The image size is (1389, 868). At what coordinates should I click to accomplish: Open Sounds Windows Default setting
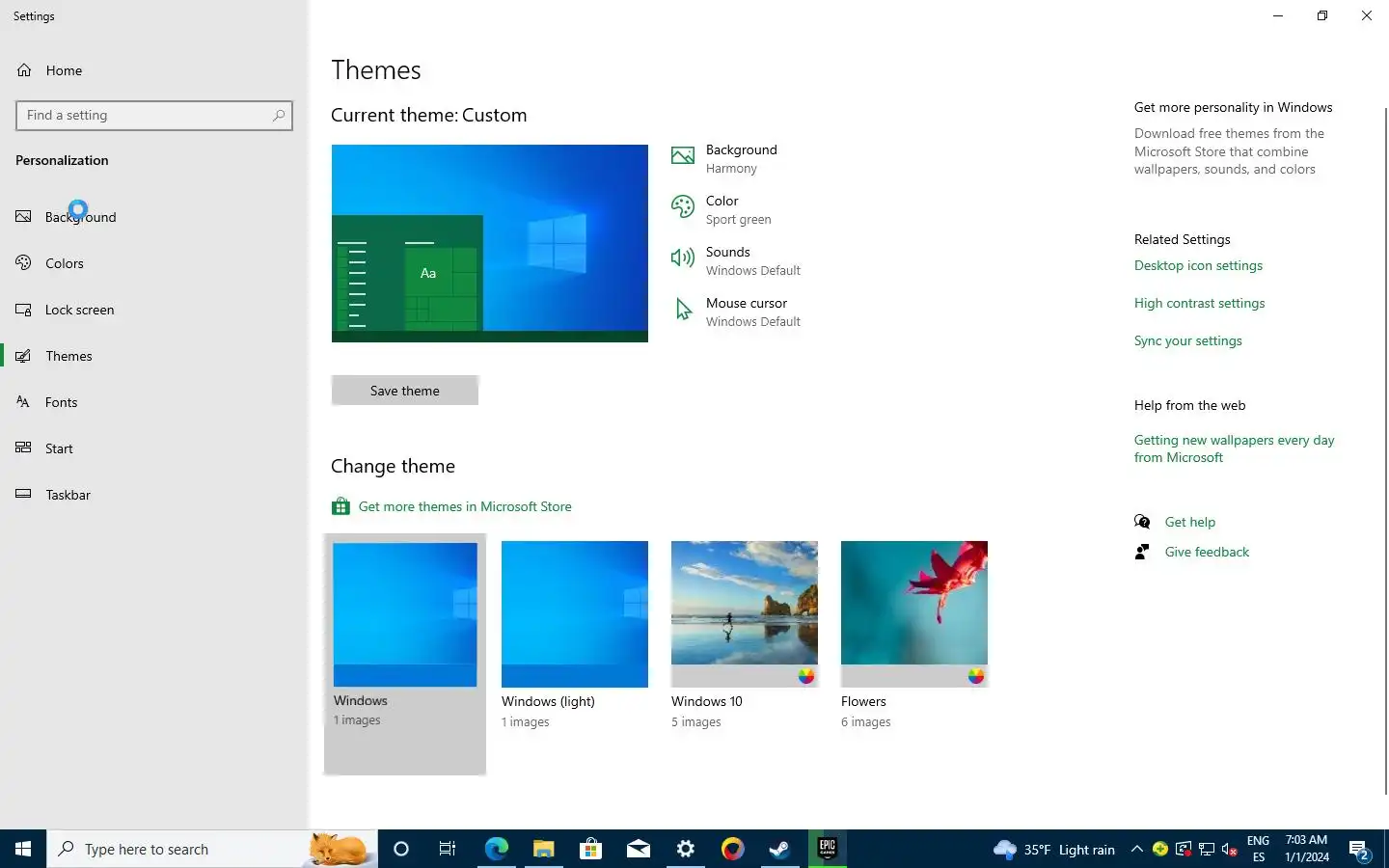point(736,261)
